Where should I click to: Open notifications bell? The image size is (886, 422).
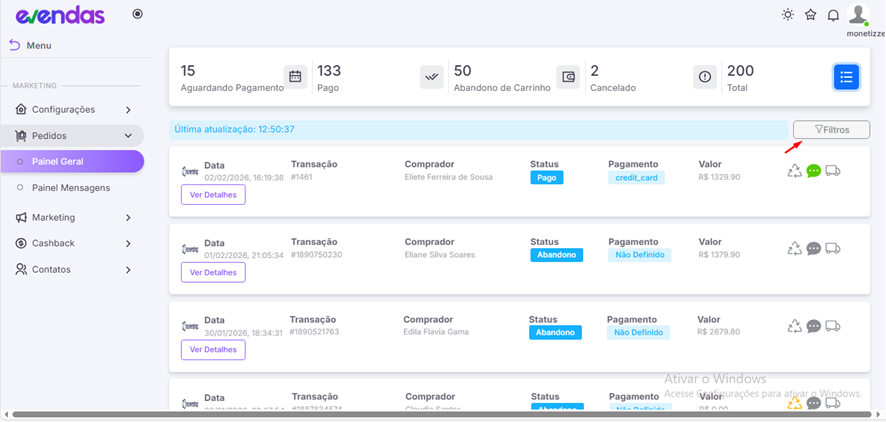[x=833, y=15]
